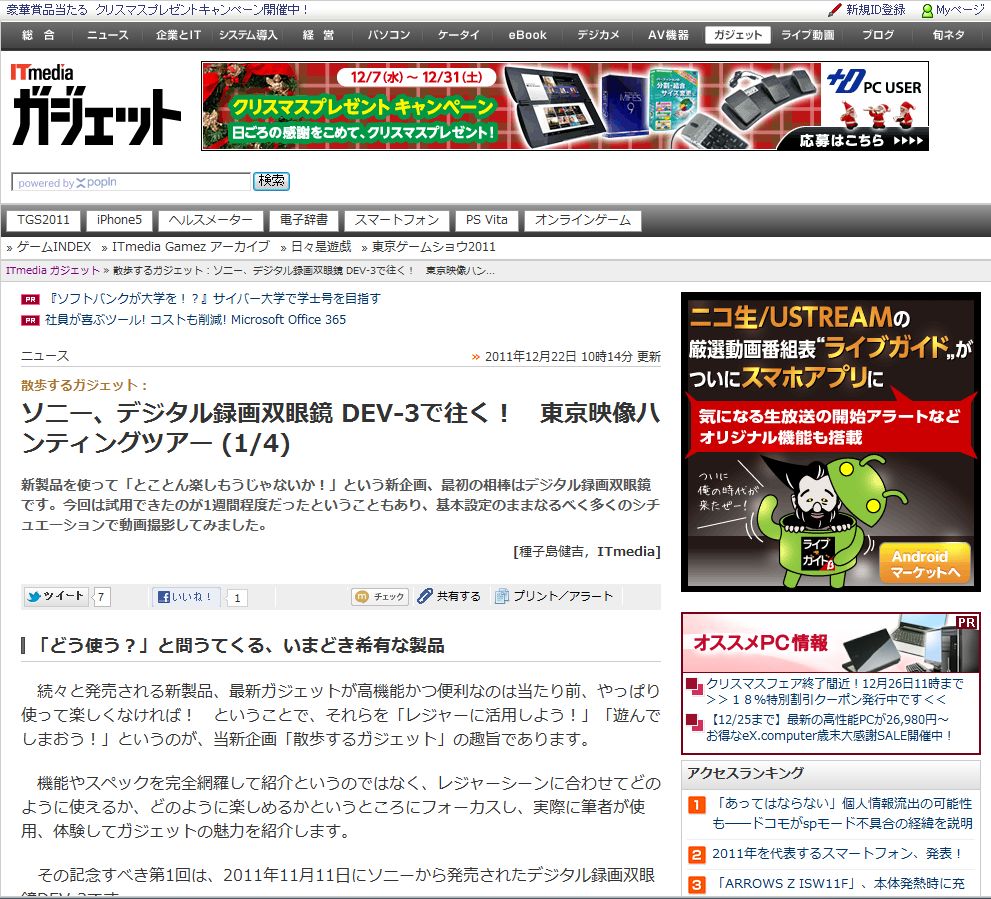
Task: Click the 検索 search button
Action: (272, 181)
